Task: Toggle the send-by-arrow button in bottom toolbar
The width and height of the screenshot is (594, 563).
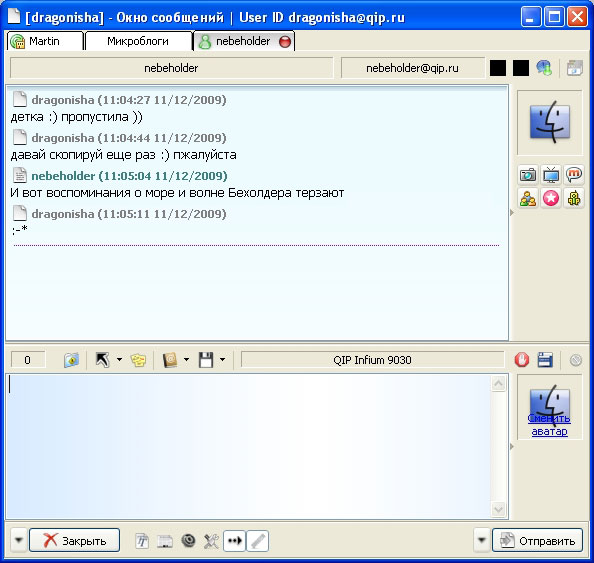Action: click(234, 541)
